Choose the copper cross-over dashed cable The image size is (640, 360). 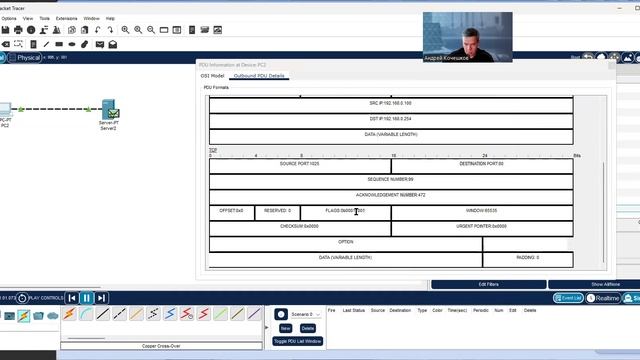point(120,314)
